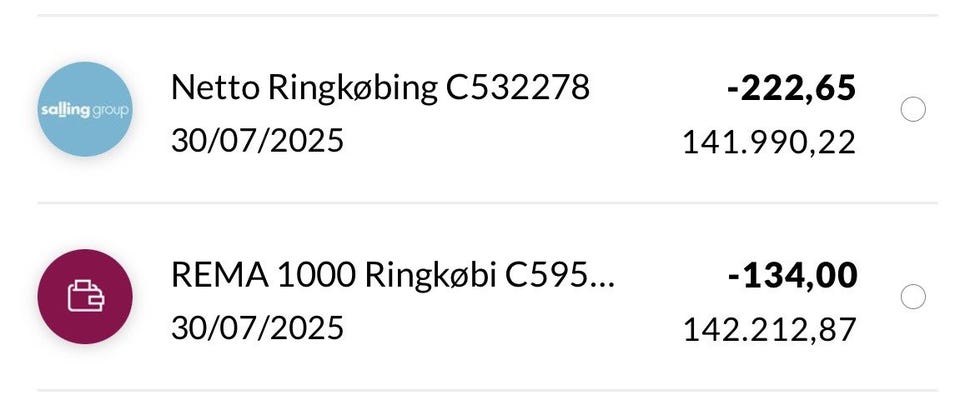The width and height of the screenshot is (960, 420).
Task: Select the radio button for the REMA 1000 transaction
Action: pyautogui.click(x=913, y=296)
